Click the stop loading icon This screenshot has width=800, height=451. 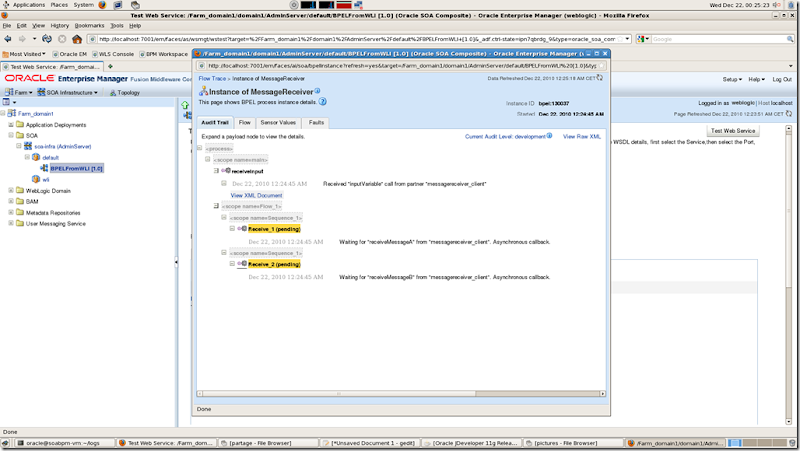click(x=62, y=39)
